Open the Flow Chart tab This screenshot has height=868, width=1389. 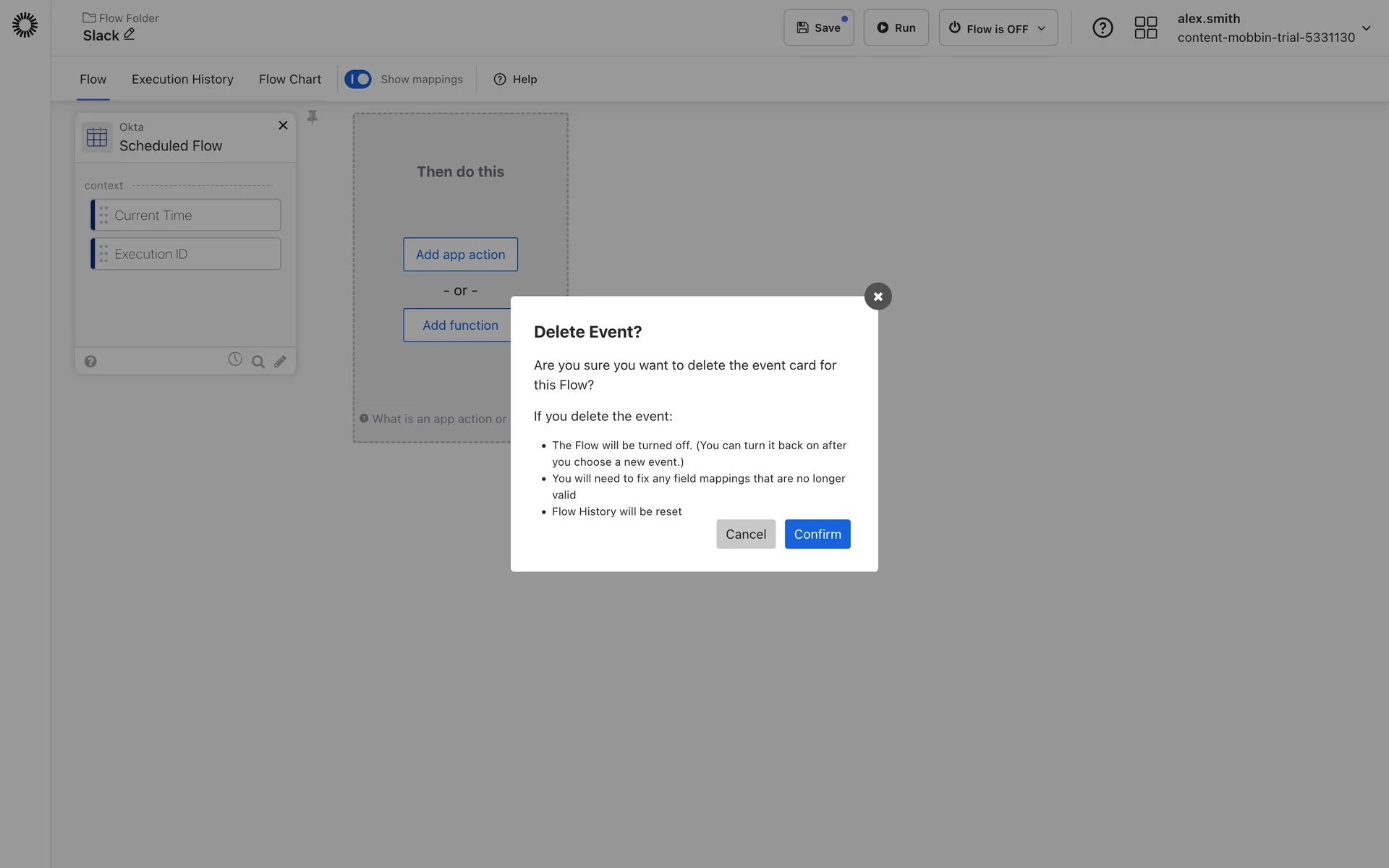coord(289,79)
